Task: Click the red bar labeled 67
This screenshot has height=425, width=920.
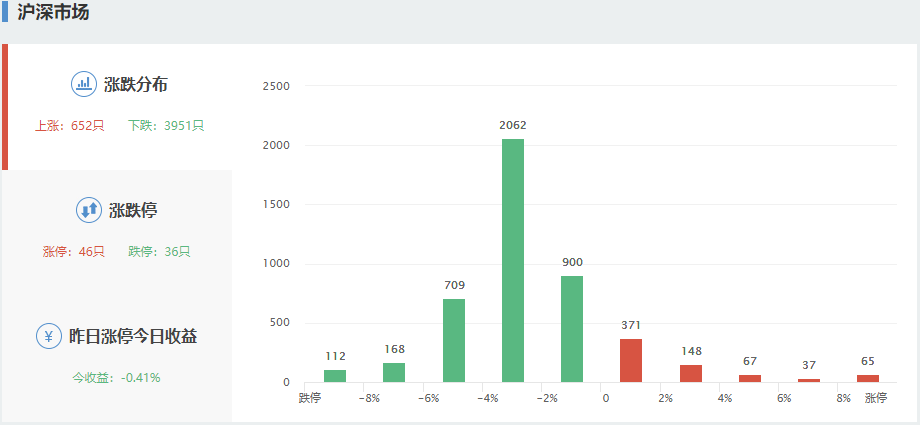Action: coord(750,379)
